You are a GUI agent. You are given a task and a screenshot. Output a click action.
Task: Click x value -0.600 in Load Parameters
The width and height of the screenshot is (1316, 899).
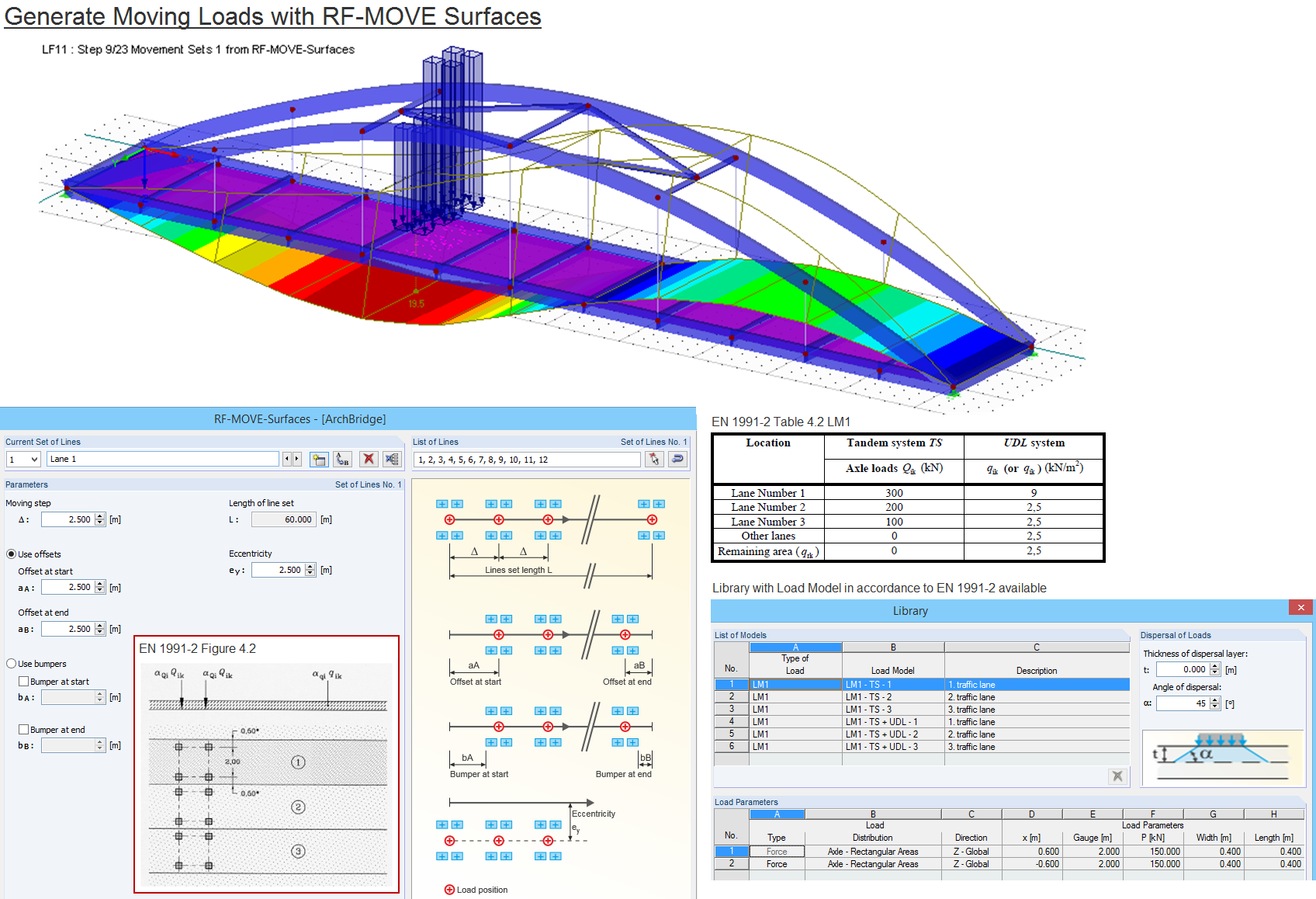tap(1031, 864)
